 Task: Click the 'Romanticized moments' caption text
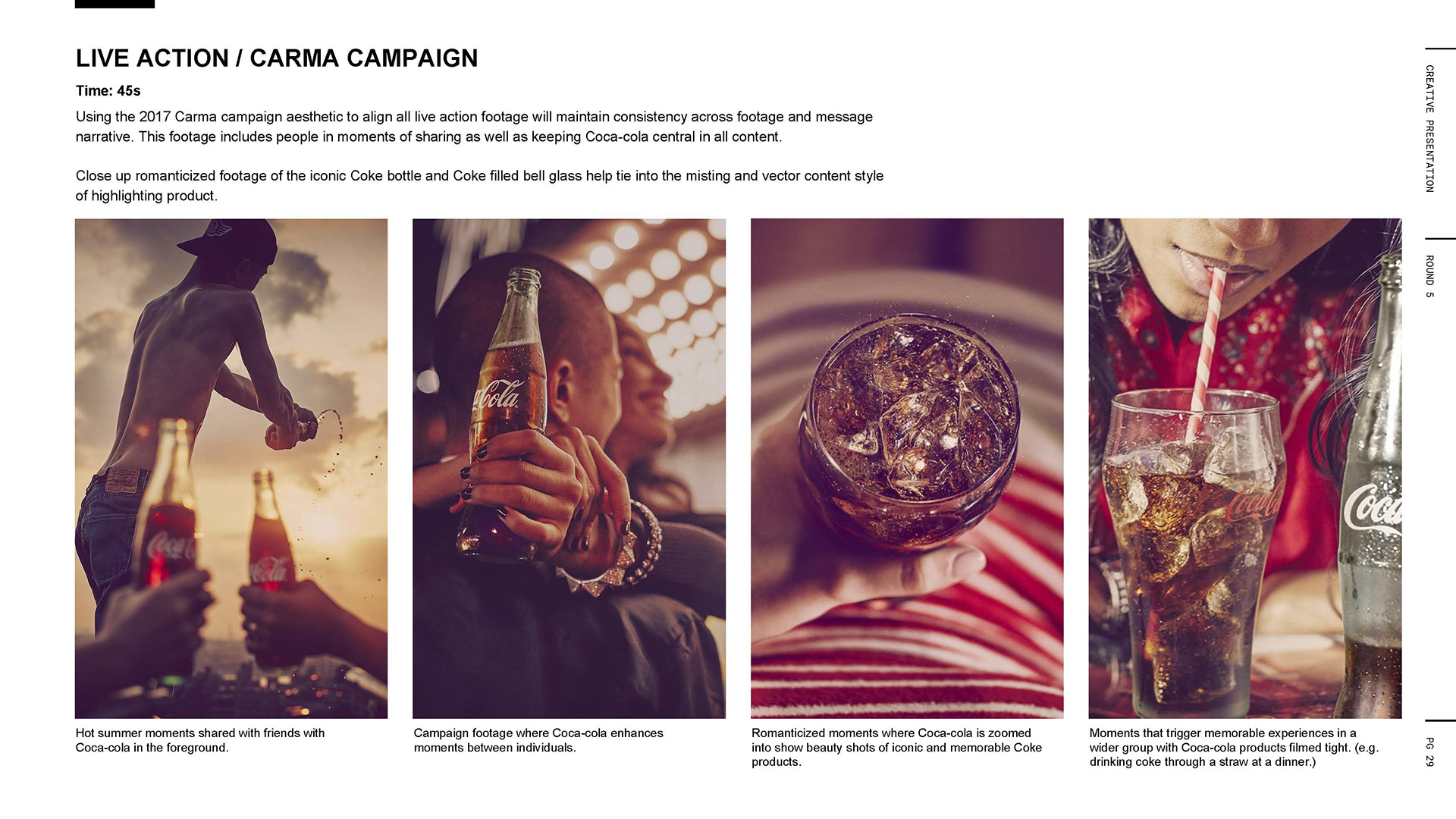click(896, 747)
